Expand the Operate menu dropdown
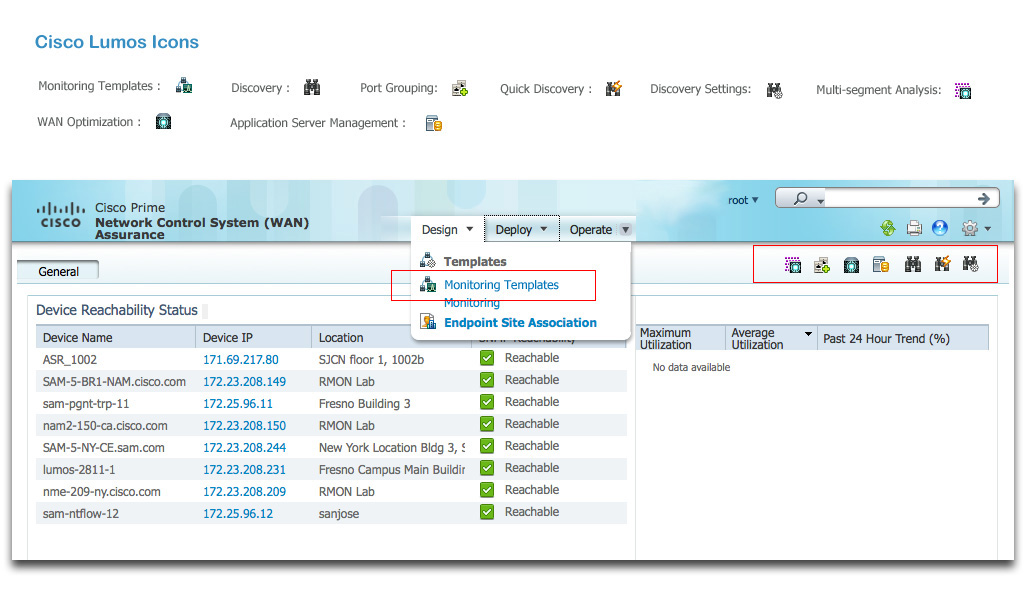1024x600 pixels. tap(599, 230)
